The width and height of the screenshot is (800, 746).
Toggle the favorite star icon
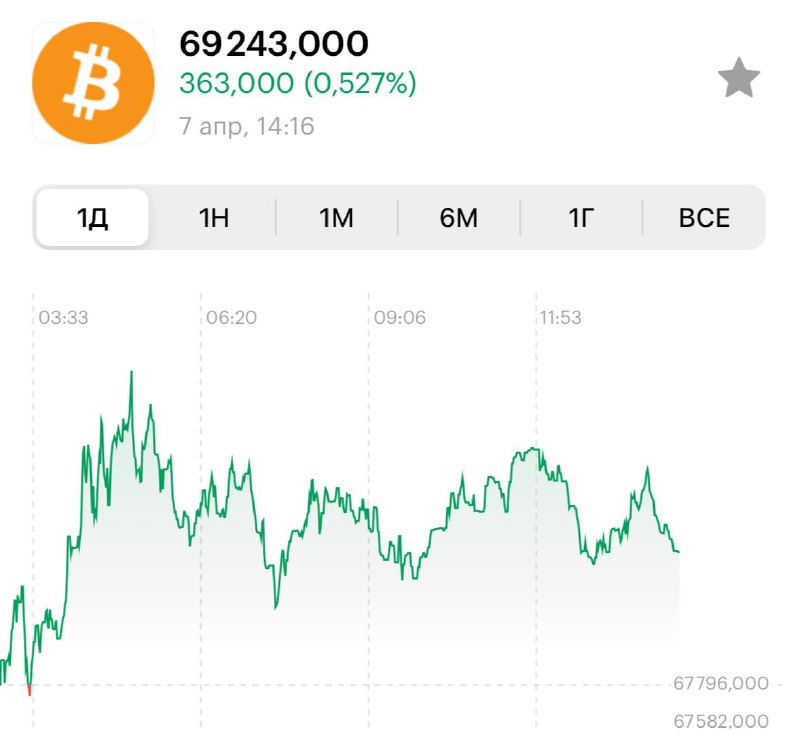click(x=739, y=78)
